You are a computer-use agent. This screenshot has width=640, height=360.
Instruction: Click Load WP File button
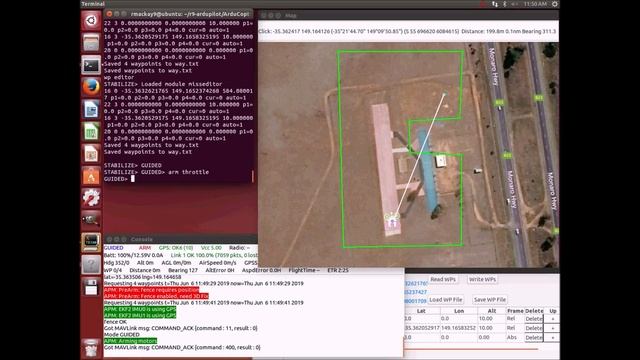coord(446,300)
